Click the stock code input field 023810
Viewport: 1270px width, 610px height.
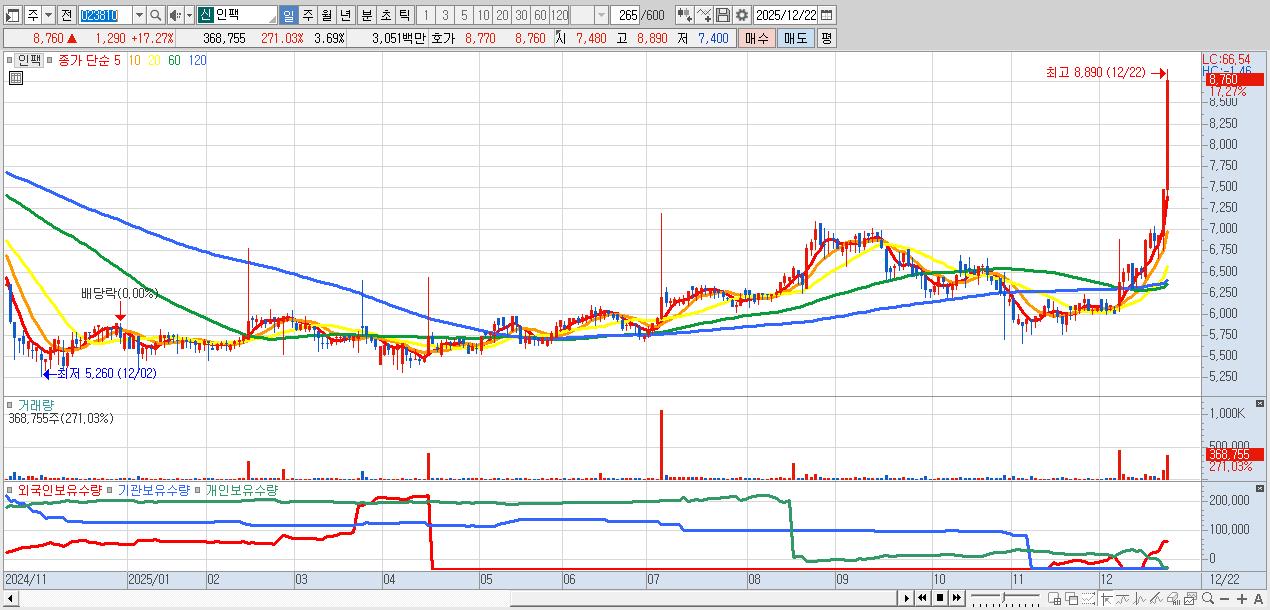105,15
